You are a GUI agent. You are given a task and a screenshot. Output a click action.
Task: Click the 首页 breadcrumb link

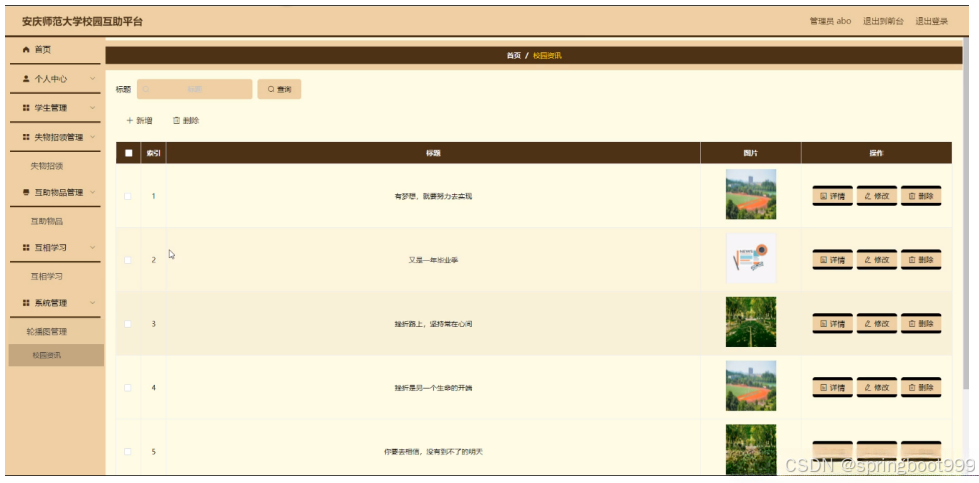(513, 56)
